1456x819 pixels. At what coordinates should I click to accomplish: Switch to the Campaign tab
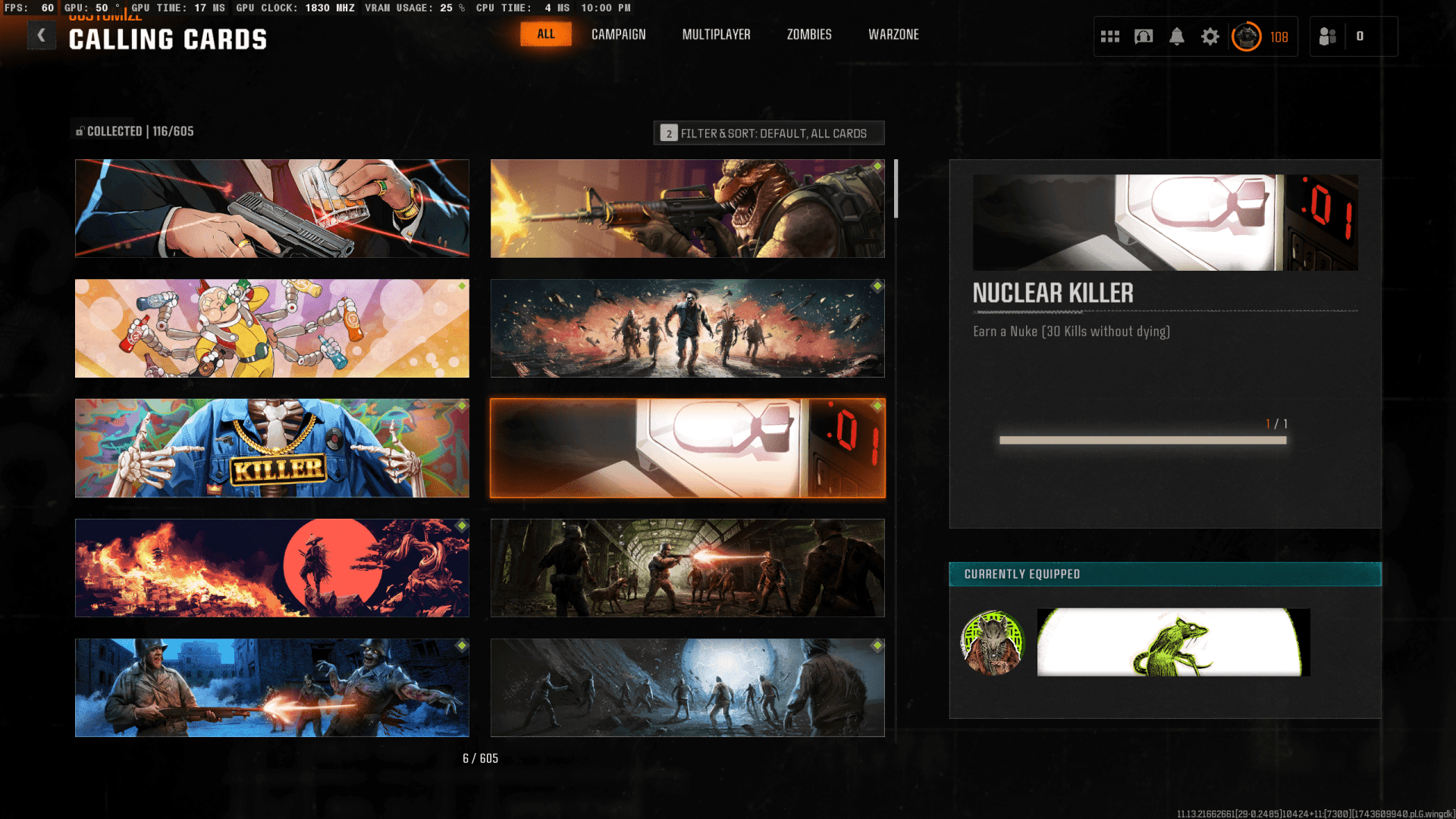(x=618, y=34)
